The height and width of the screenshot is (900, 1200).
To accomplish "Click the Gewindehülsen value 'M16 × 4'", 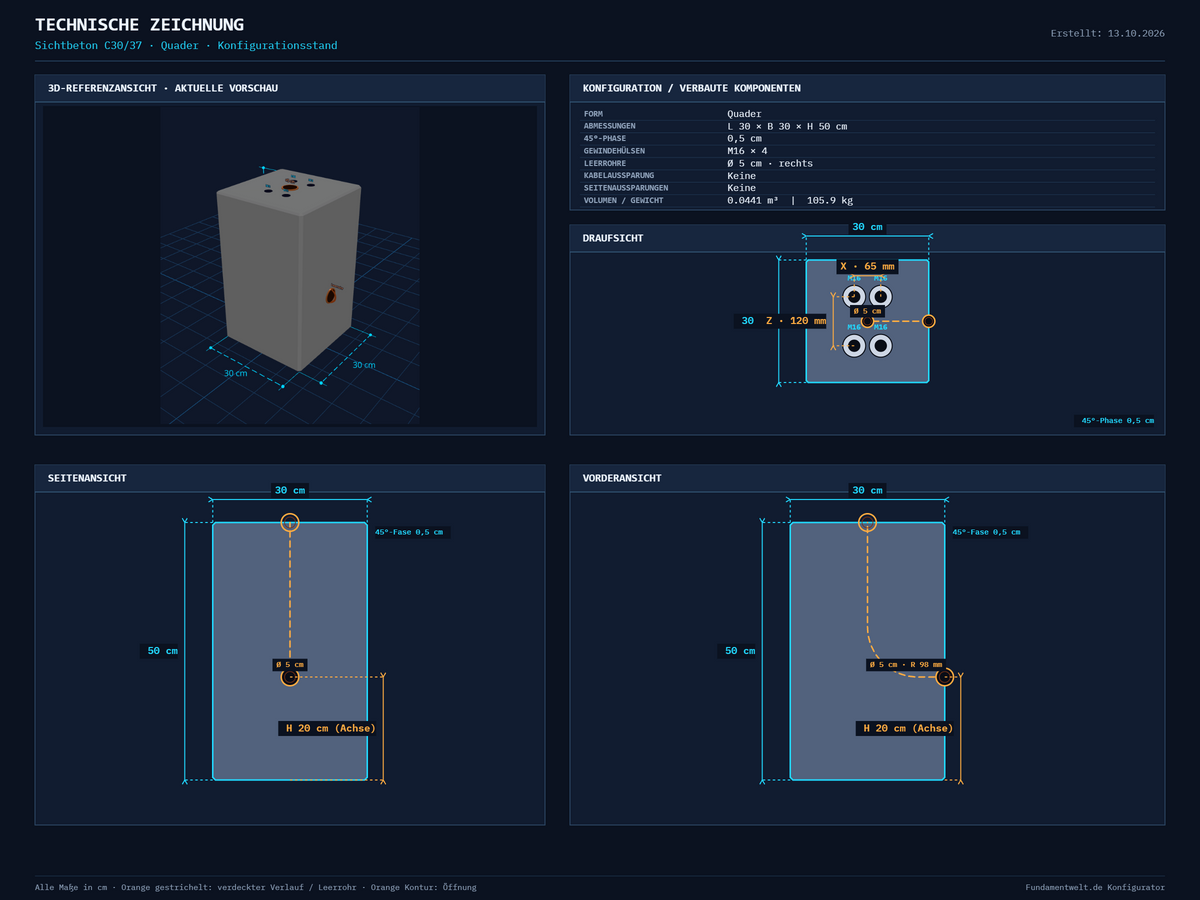I will point(747,151).
